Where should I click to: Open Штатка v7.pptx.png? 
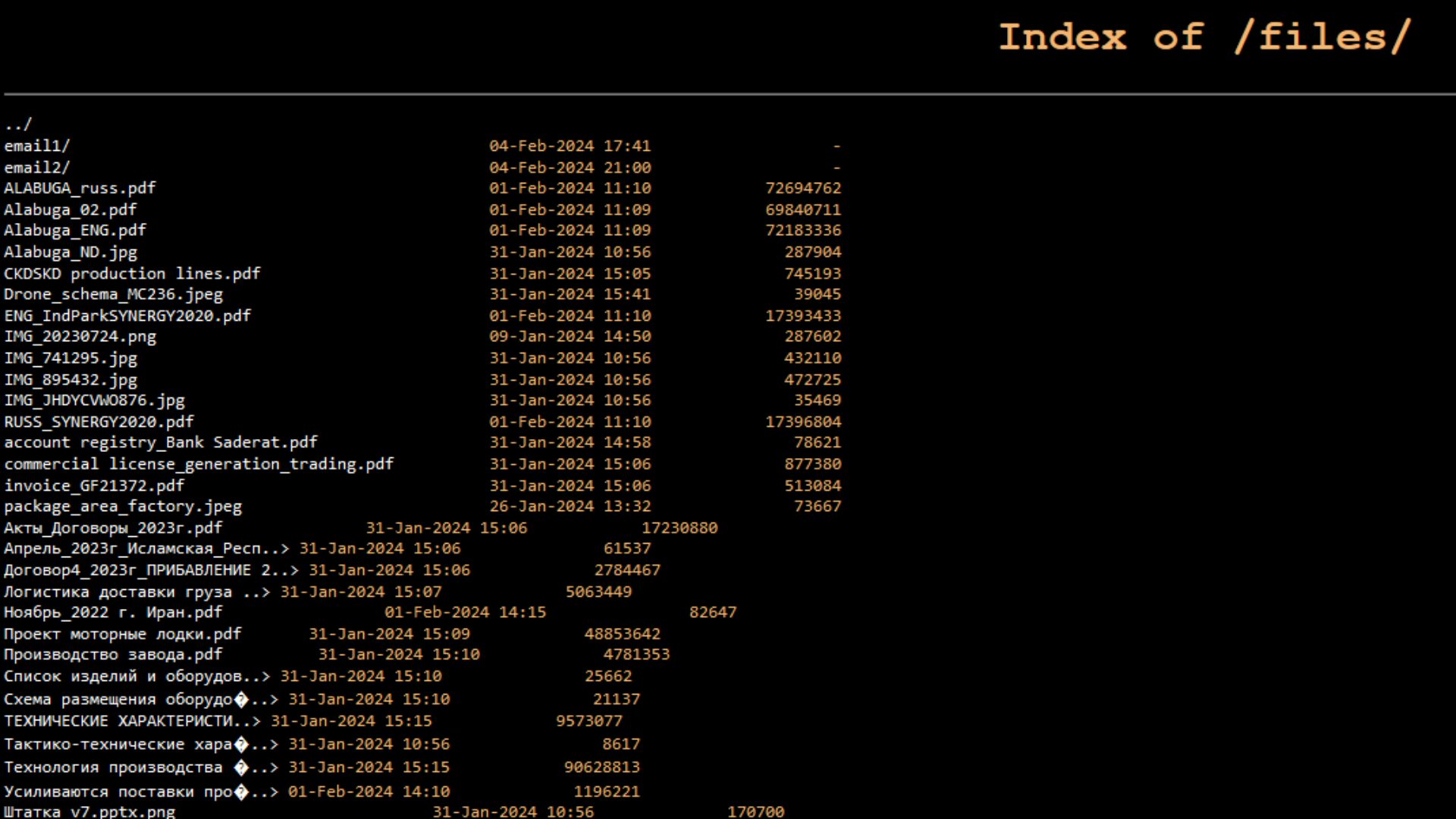[x=89, y=811]
